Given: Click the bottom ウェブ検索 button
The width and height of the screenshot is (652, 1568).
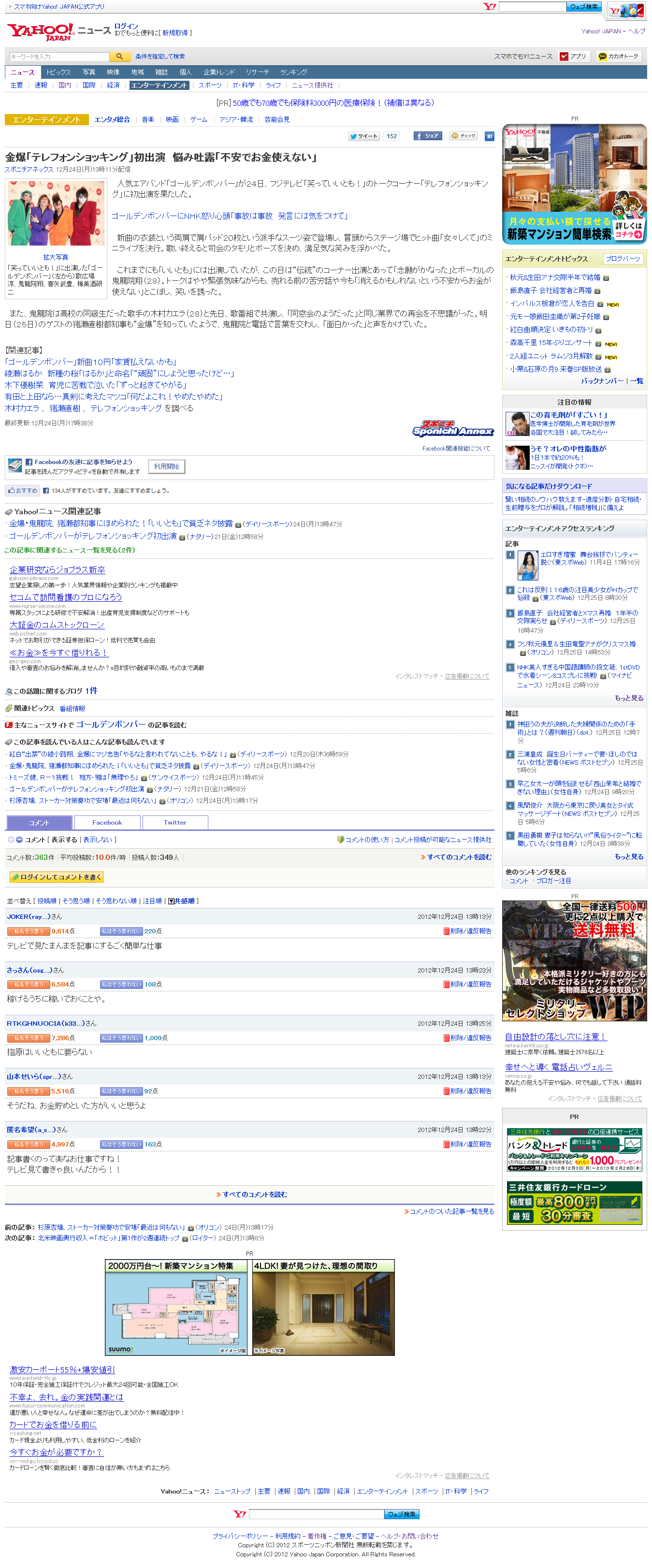Looking at the screenshot, I should (x=402, y=1514).
